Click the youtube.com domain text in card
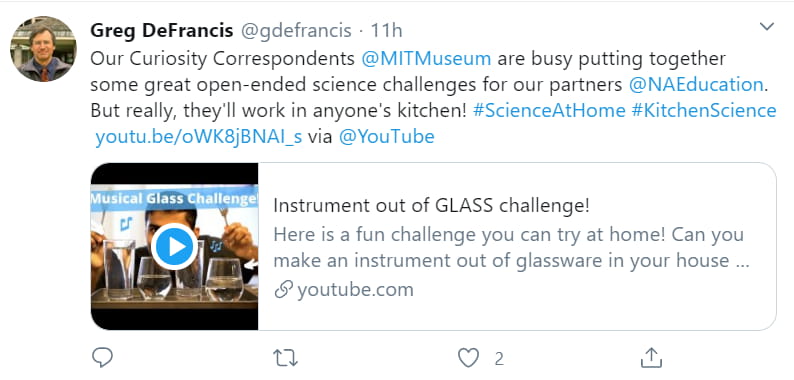The width and height of the screenshot is (794, 380). click(x=355, y=290)
